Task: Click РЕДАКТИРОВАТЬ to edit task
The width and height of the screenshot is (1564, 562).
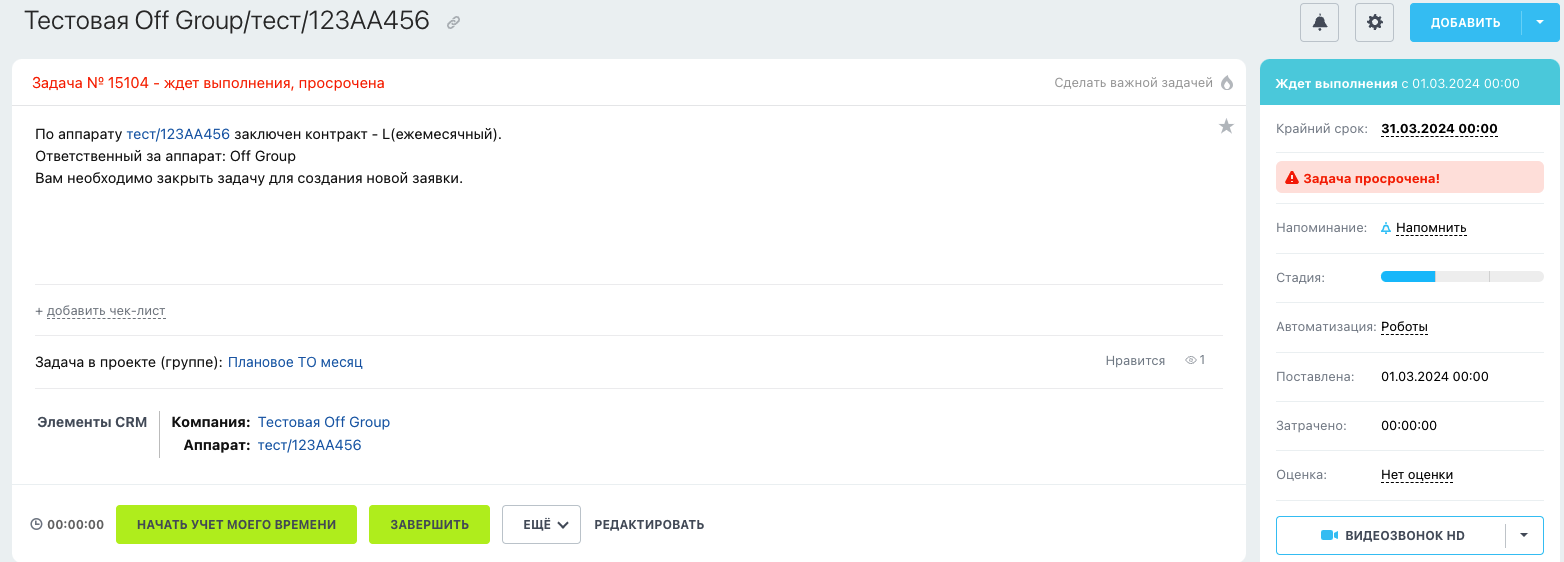Action: (649, 524)
